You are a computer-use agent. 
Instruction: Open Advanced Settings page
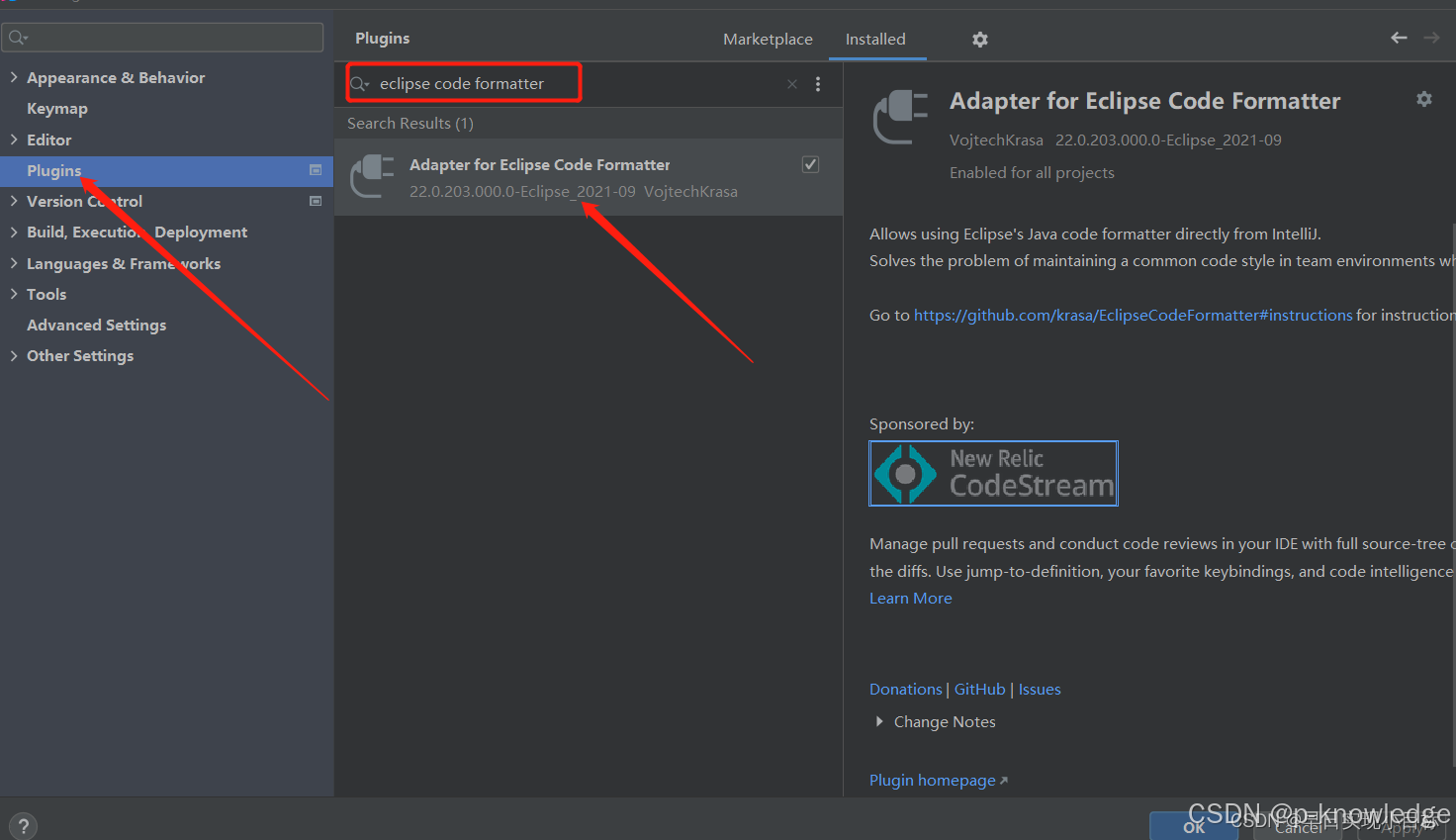96,325
